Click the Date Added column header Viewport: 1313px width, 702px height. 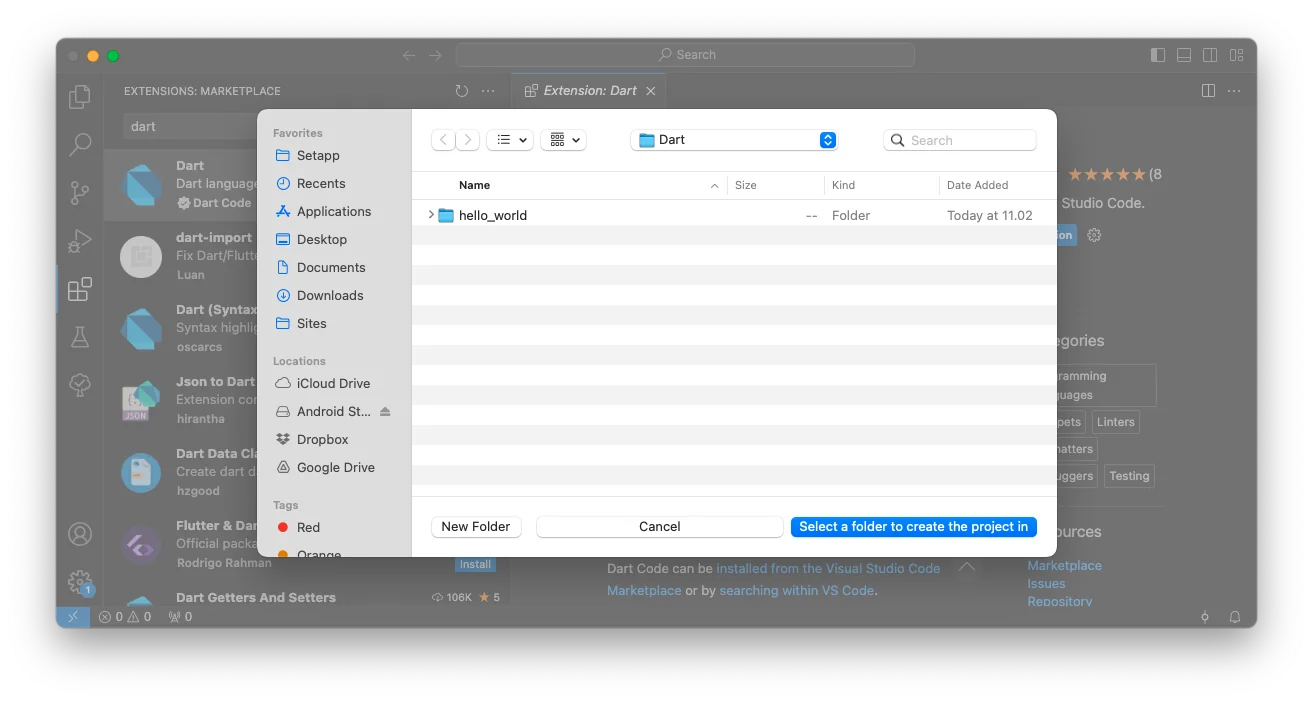[x=996, y=185]
